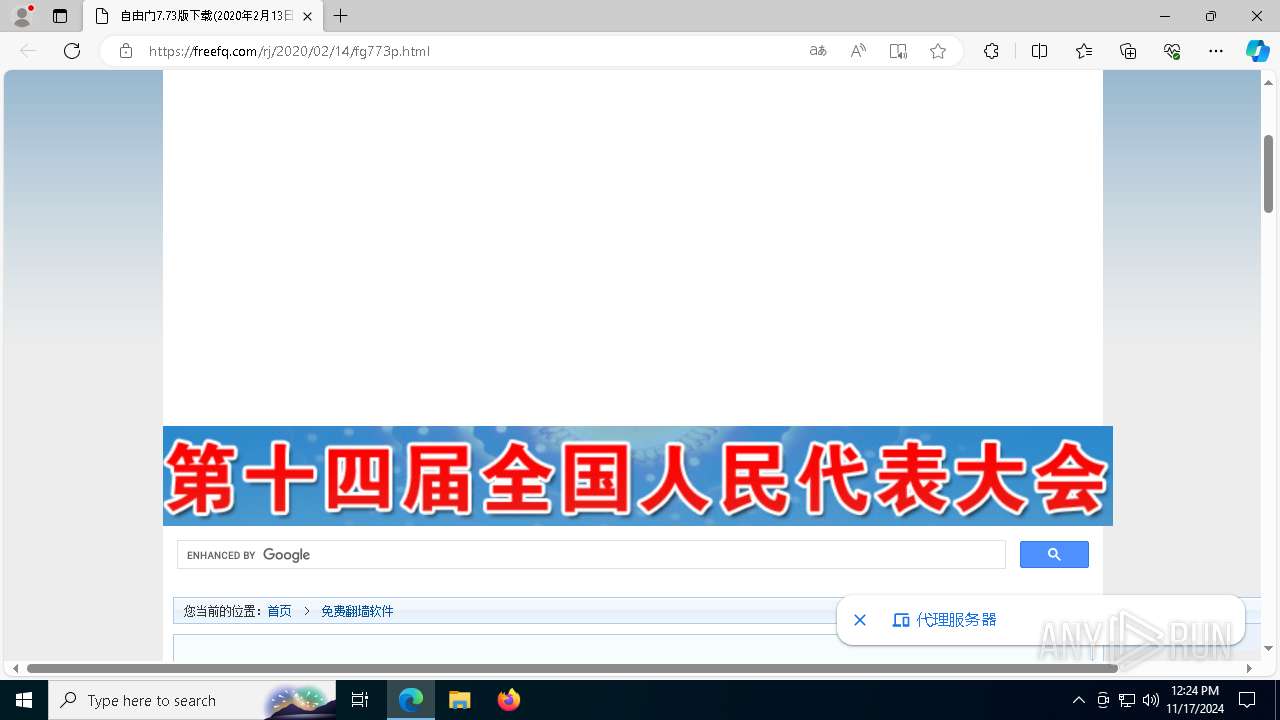Open the Edge profile icon
Image resolution: width=1280 pixels, height=720 pixels.
pyautogui.click(x=22, y=16)
